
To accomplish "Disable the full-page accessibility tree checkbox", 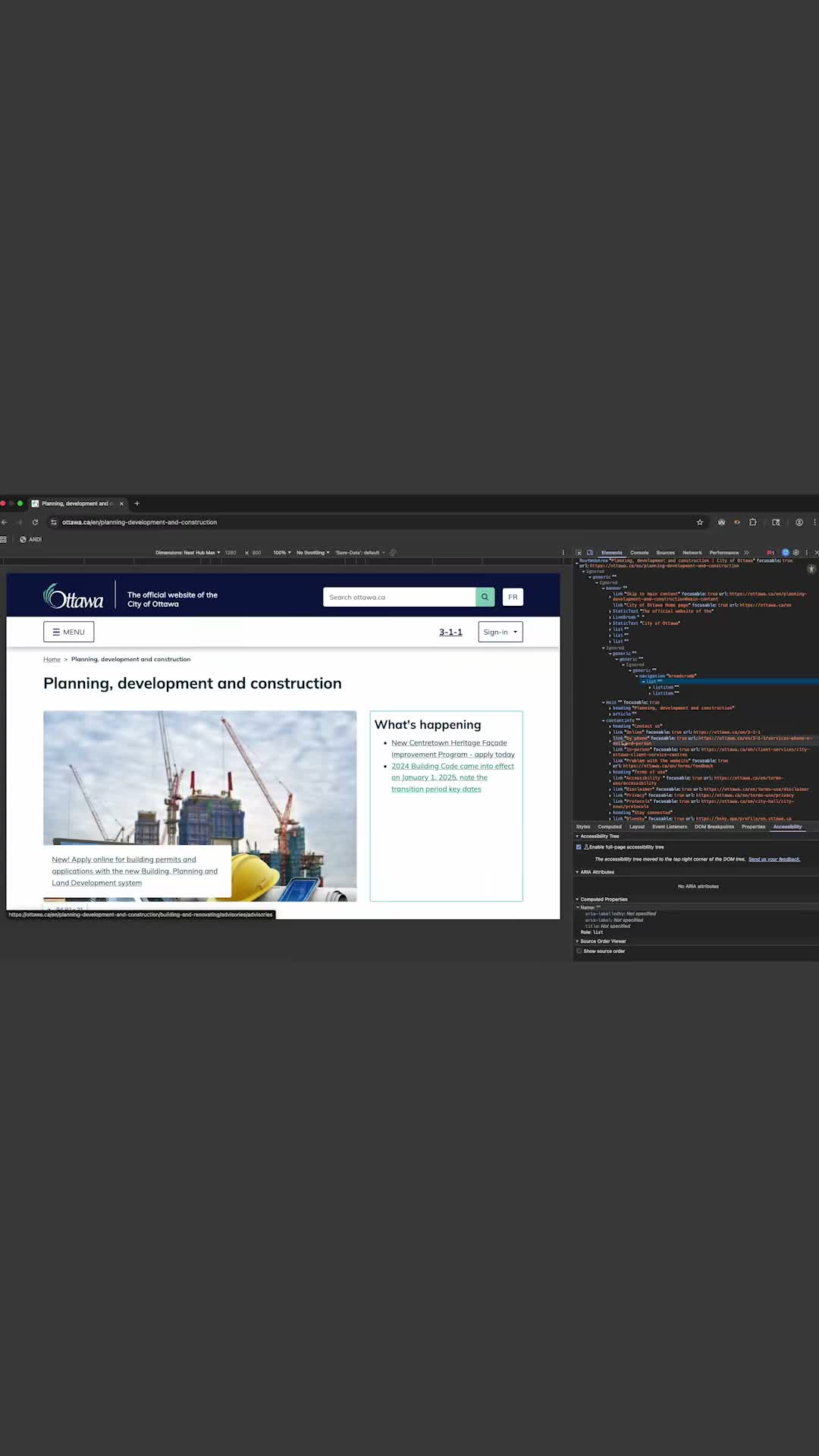I will click(x=579, y=847).
